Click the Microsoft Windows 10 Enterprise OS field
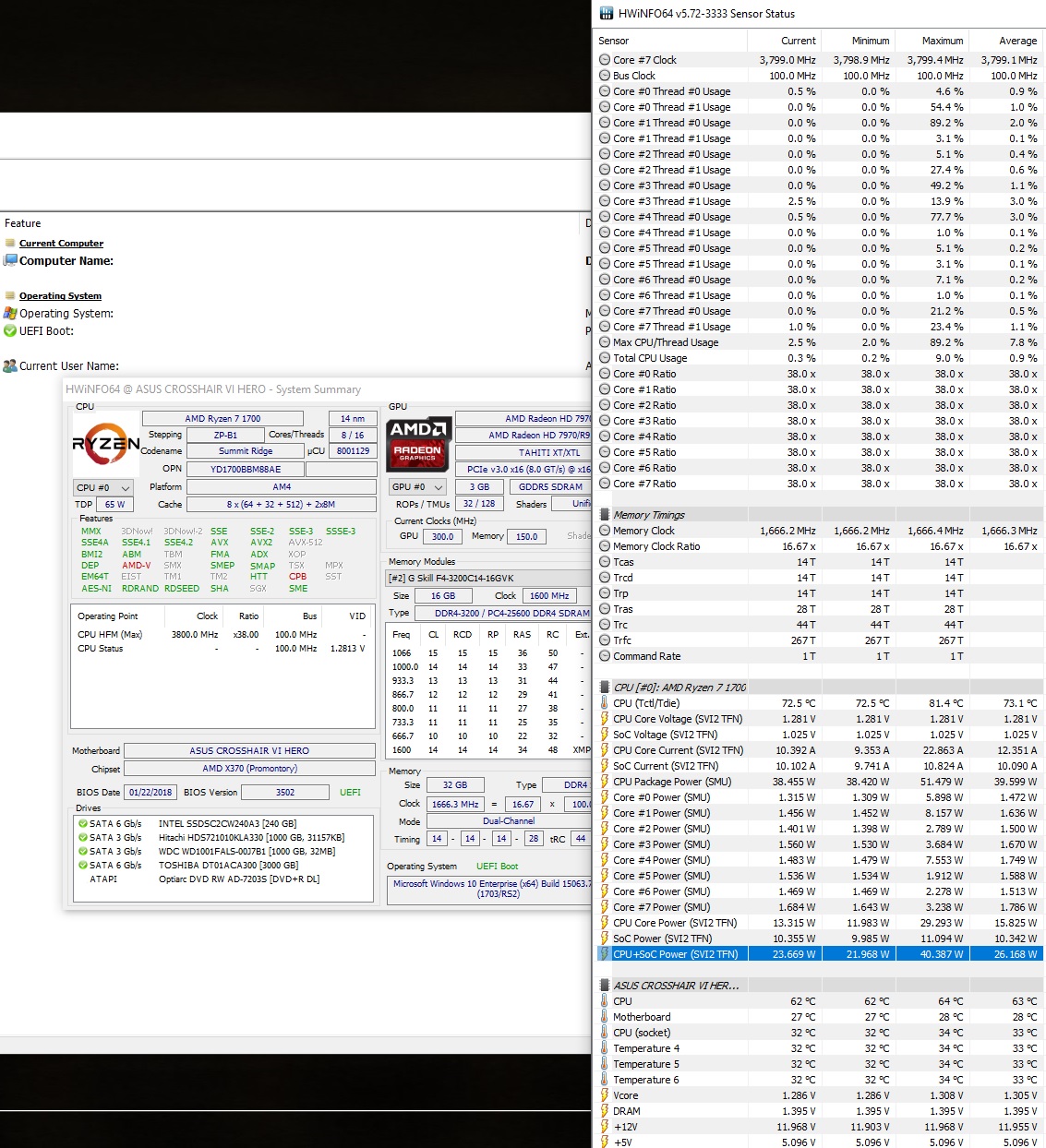 tap(489, 889)
